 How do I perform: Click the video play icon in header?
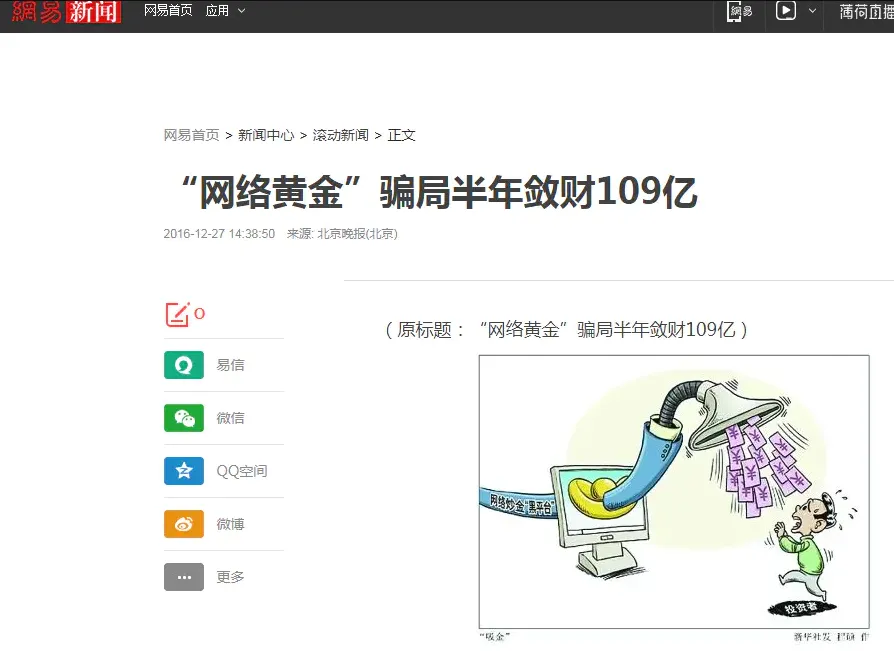pos(786,10)
